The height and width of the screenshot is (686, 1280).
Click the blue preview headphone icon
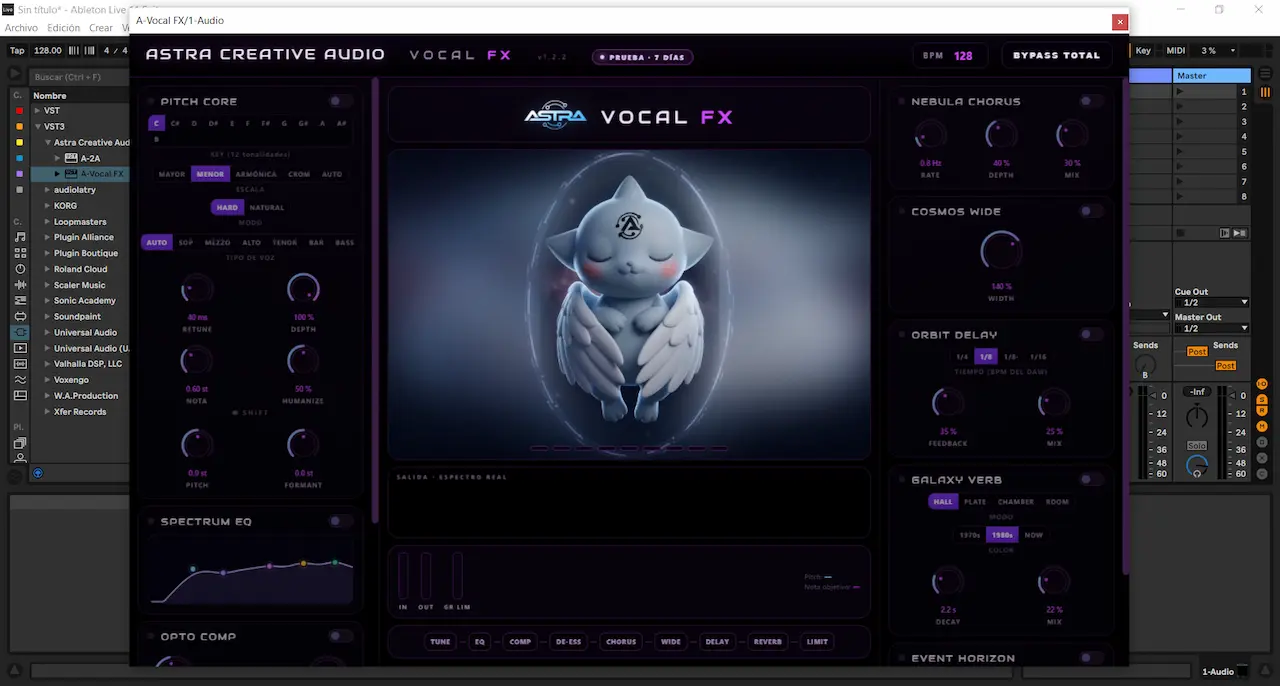[x=38, y=473]
